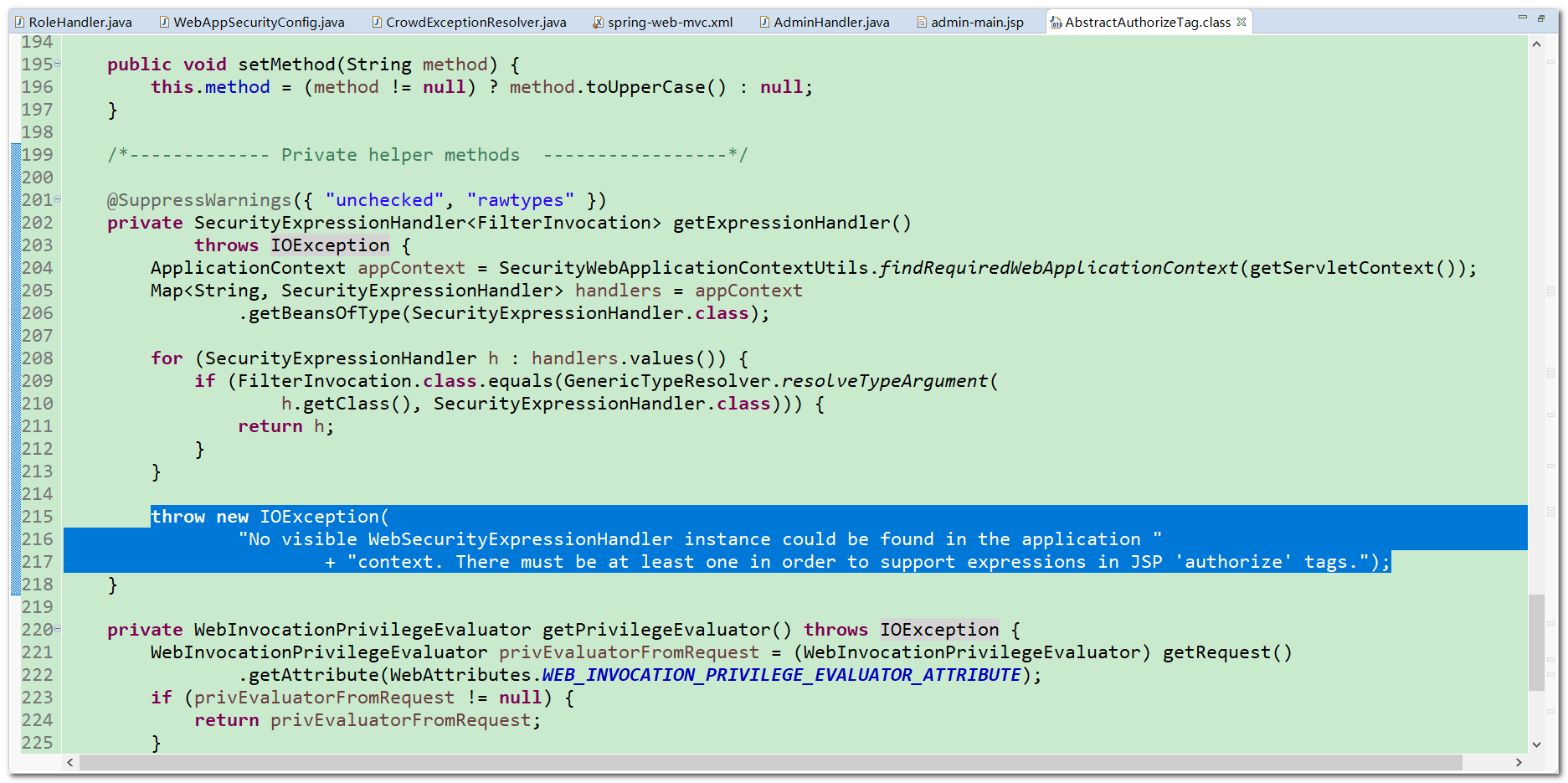Open the WebAppSecurityConfig.java tab
This screenshot has width=1568, height=783.
point(252,22)
